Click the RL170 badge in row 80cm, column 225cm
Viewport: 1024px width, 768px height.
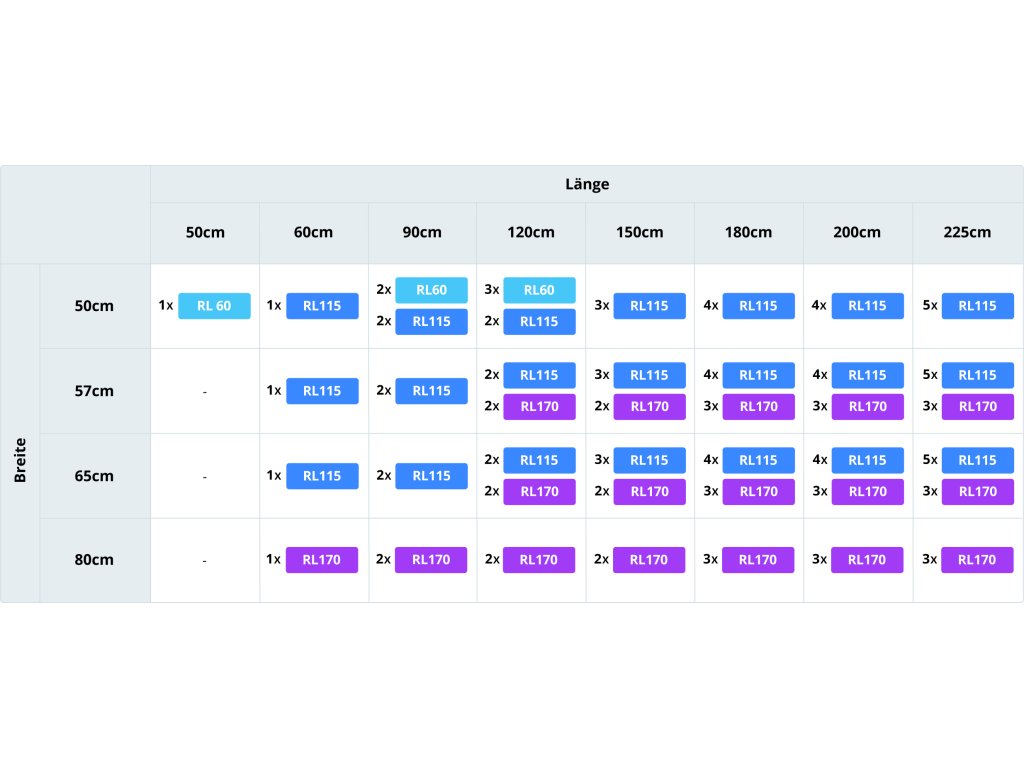[x=977, y=560]
